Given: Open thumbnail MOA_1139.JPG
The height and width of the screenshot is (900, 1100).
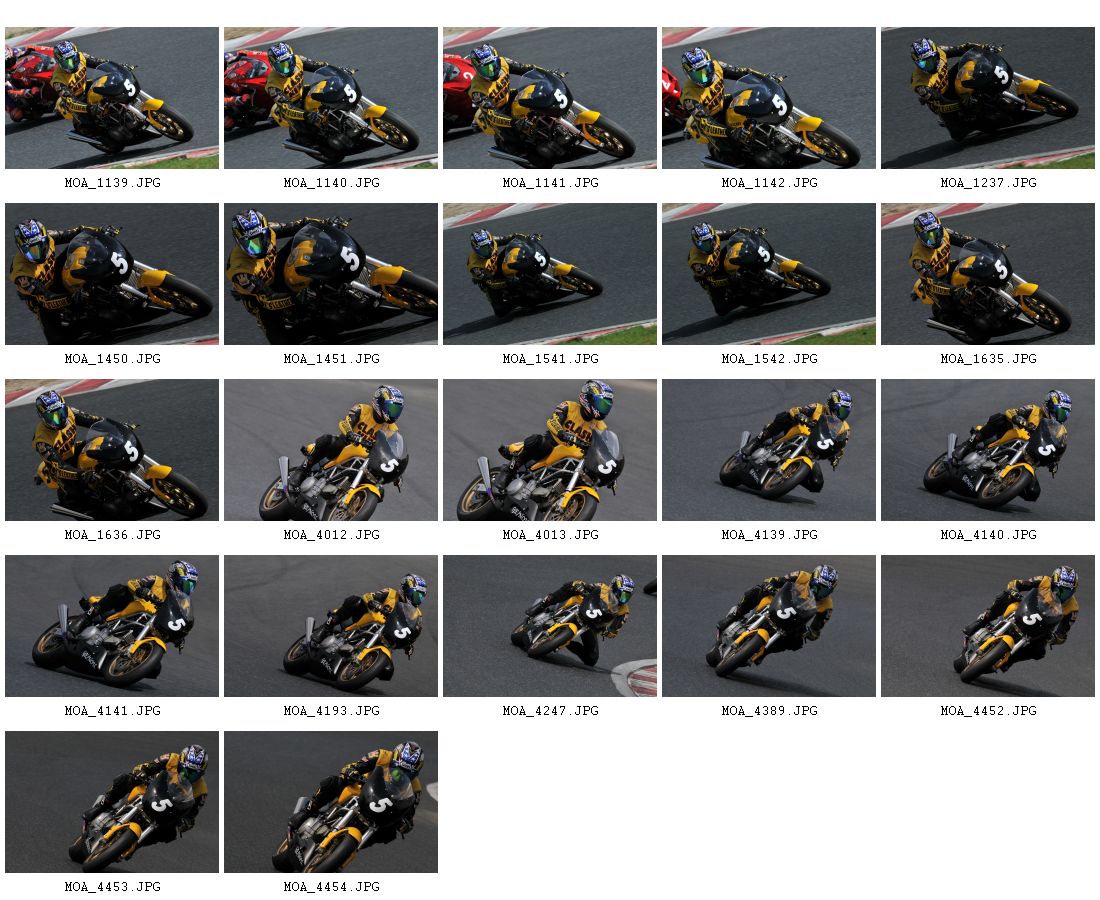Looking at the screenshot, I should (x=112, y=98).
